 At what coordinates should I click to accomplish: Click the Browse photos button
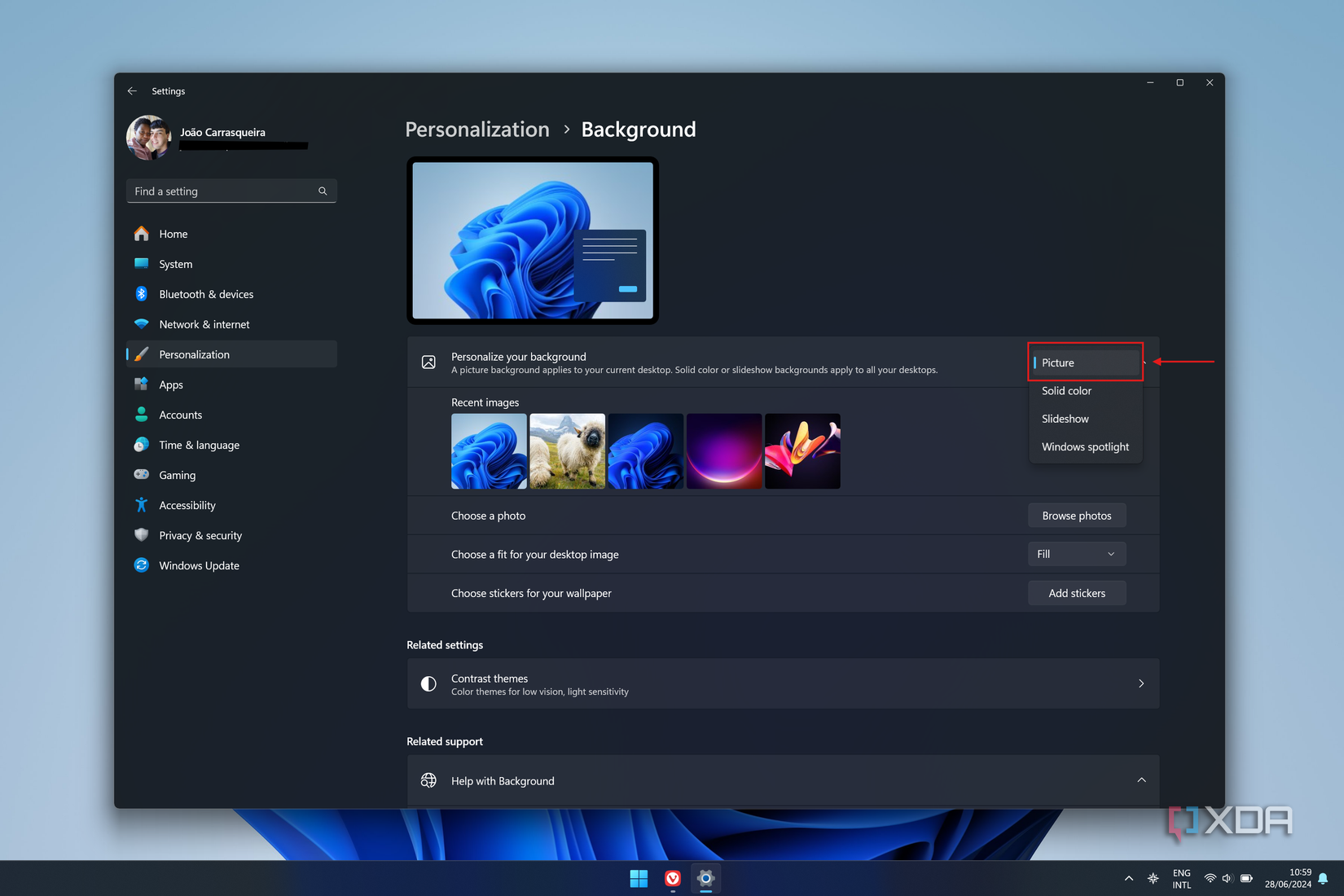1076,516
